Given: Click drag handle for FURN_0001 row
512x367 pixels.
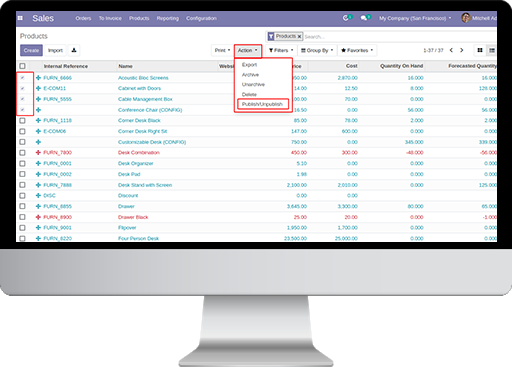Looking at the screenshot, I should click(38, 163).
